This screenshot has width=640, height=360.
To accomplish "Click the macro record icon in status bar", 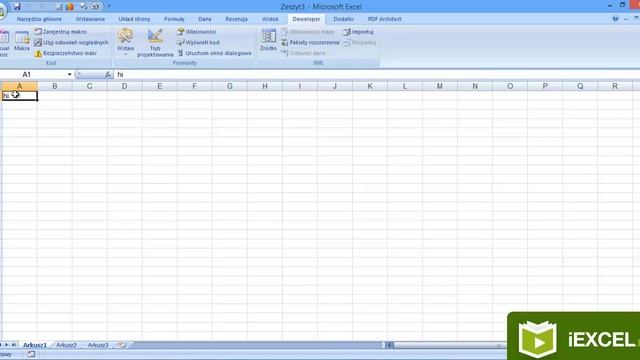I will (x=31, y=354).
